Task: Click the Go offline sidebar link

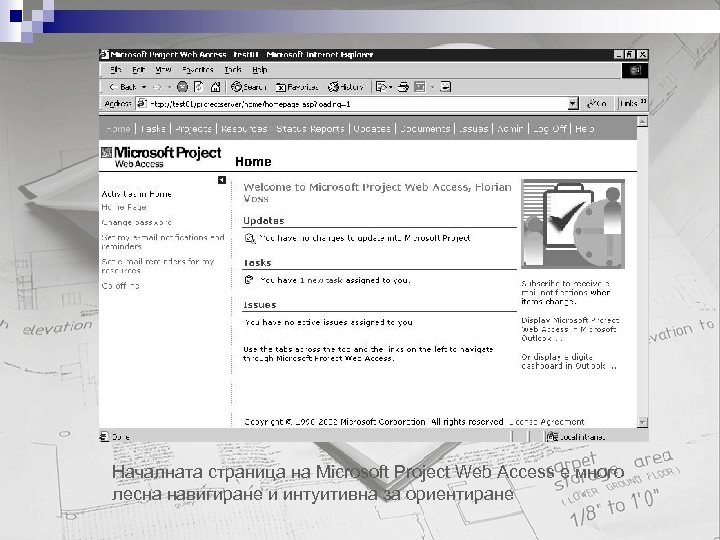Action: coord(120,286)
